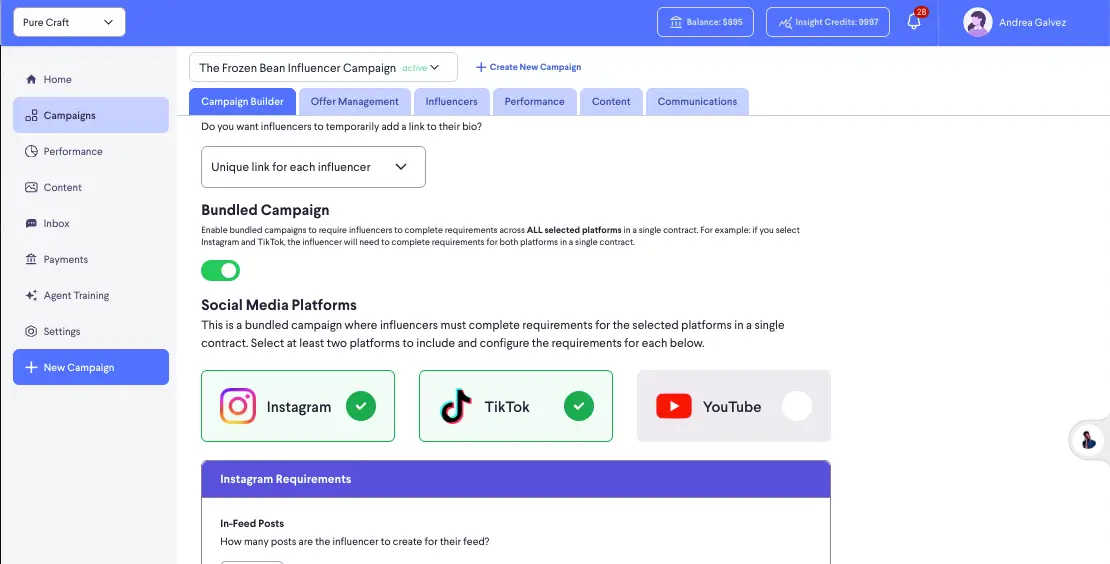Click the plus icon on New Campaign
The height and width of the screenshot is (564, 1110).
point(31,367)
